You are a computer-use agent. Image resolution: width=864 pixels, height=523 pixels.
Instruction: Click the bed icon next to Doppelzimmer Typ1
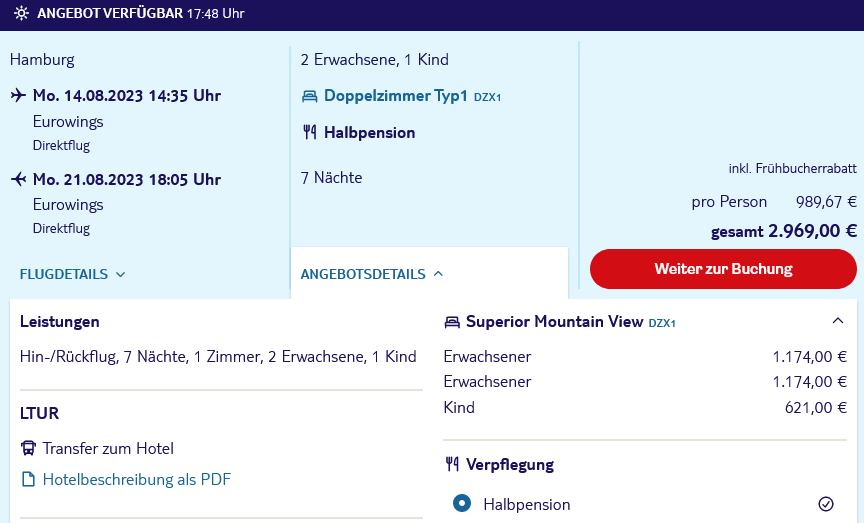coord(310,96)
